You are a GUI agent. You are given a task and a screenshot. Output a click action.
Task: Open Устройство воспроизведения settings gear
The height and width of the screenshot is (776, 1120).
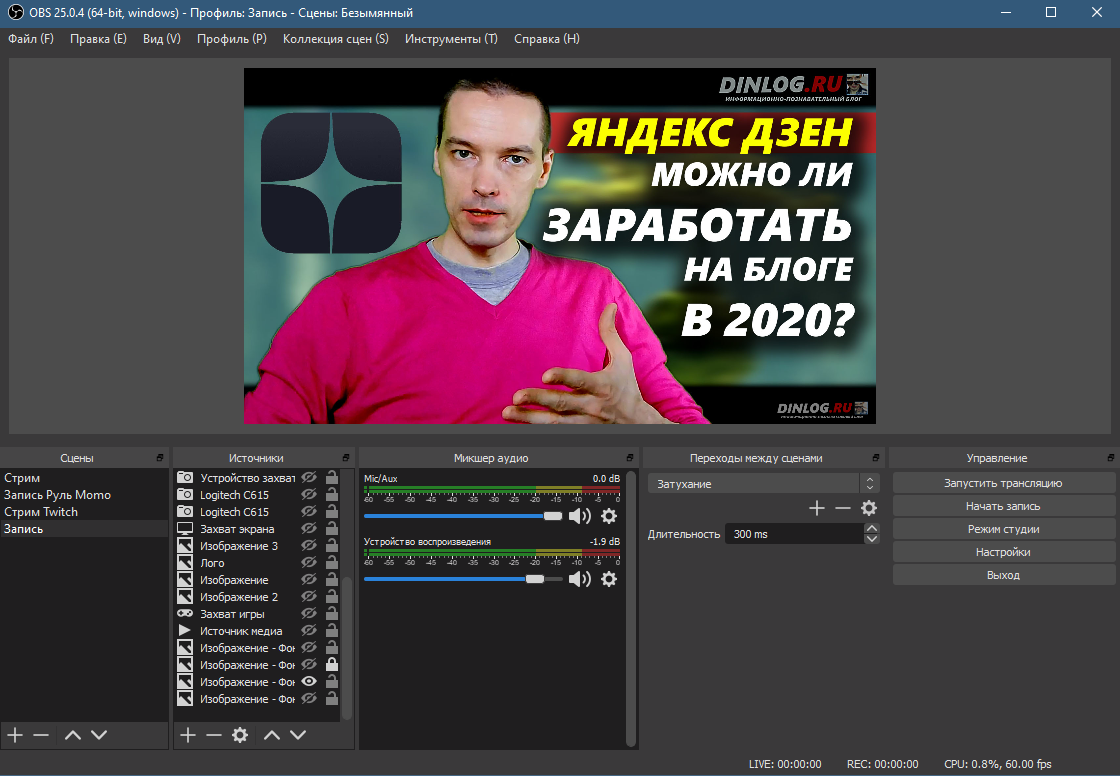pos(609,579)
